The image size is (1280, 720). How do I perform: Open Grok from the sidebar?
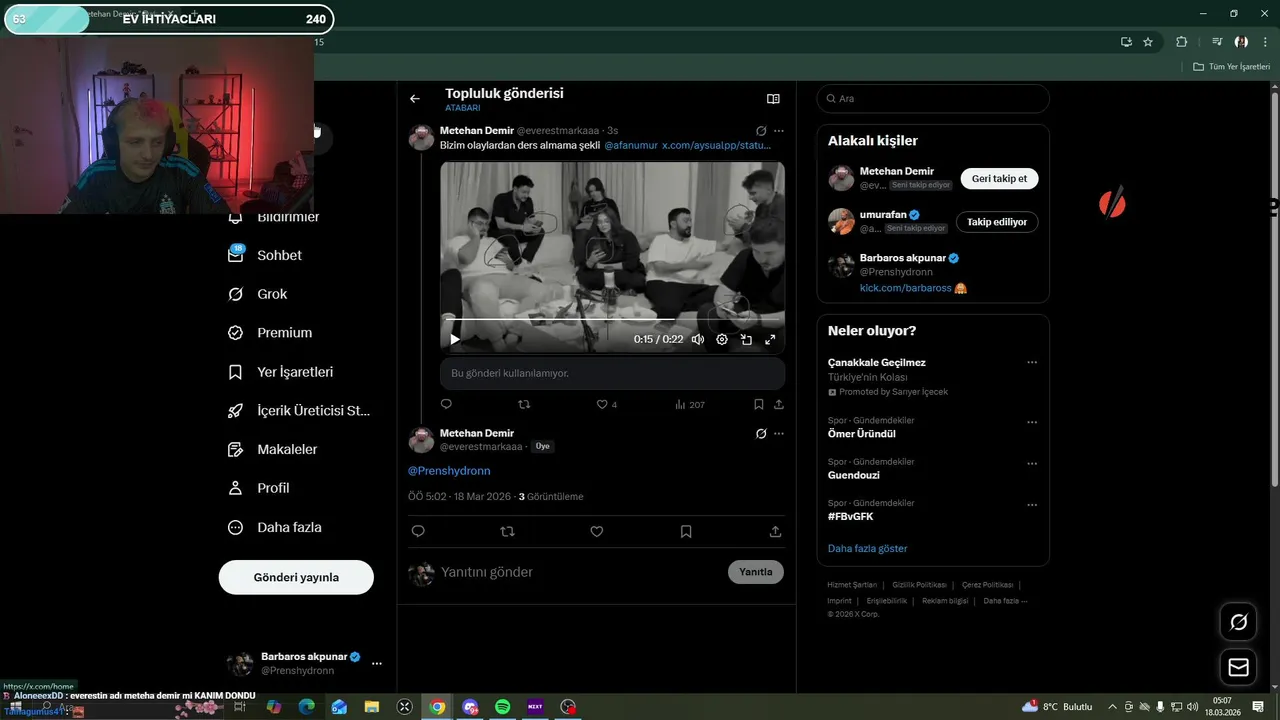point(258,294)
